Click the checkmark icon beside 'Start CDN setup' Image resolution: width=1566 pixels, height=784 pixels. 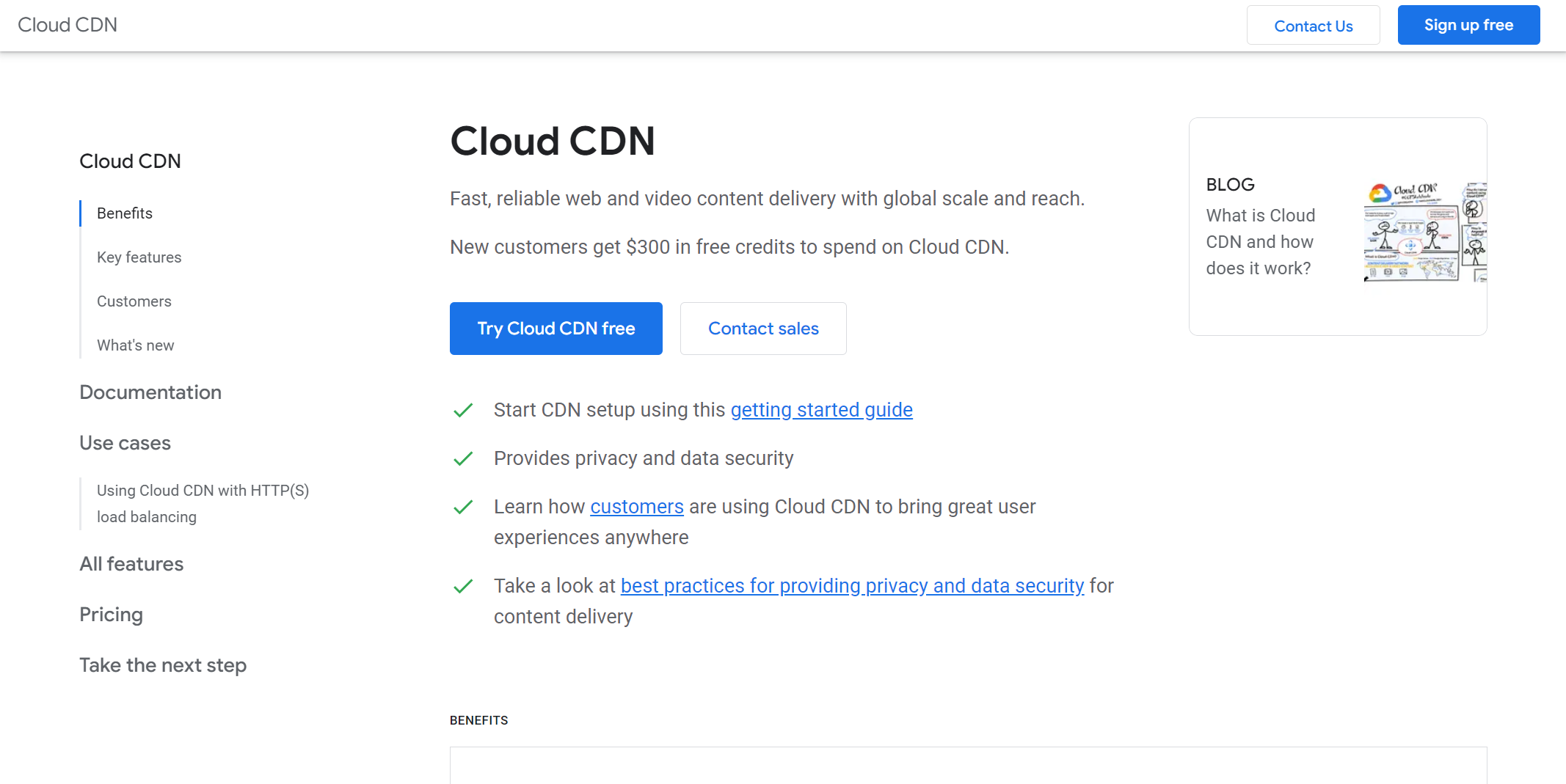coord(463,411)
